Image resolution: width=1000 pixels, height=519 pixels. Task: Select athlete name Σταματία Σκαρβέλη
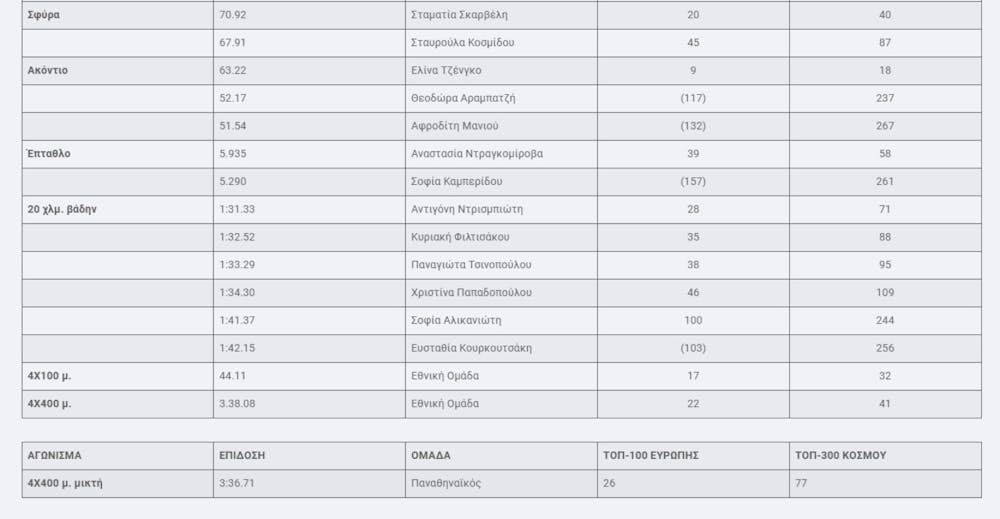461,15
